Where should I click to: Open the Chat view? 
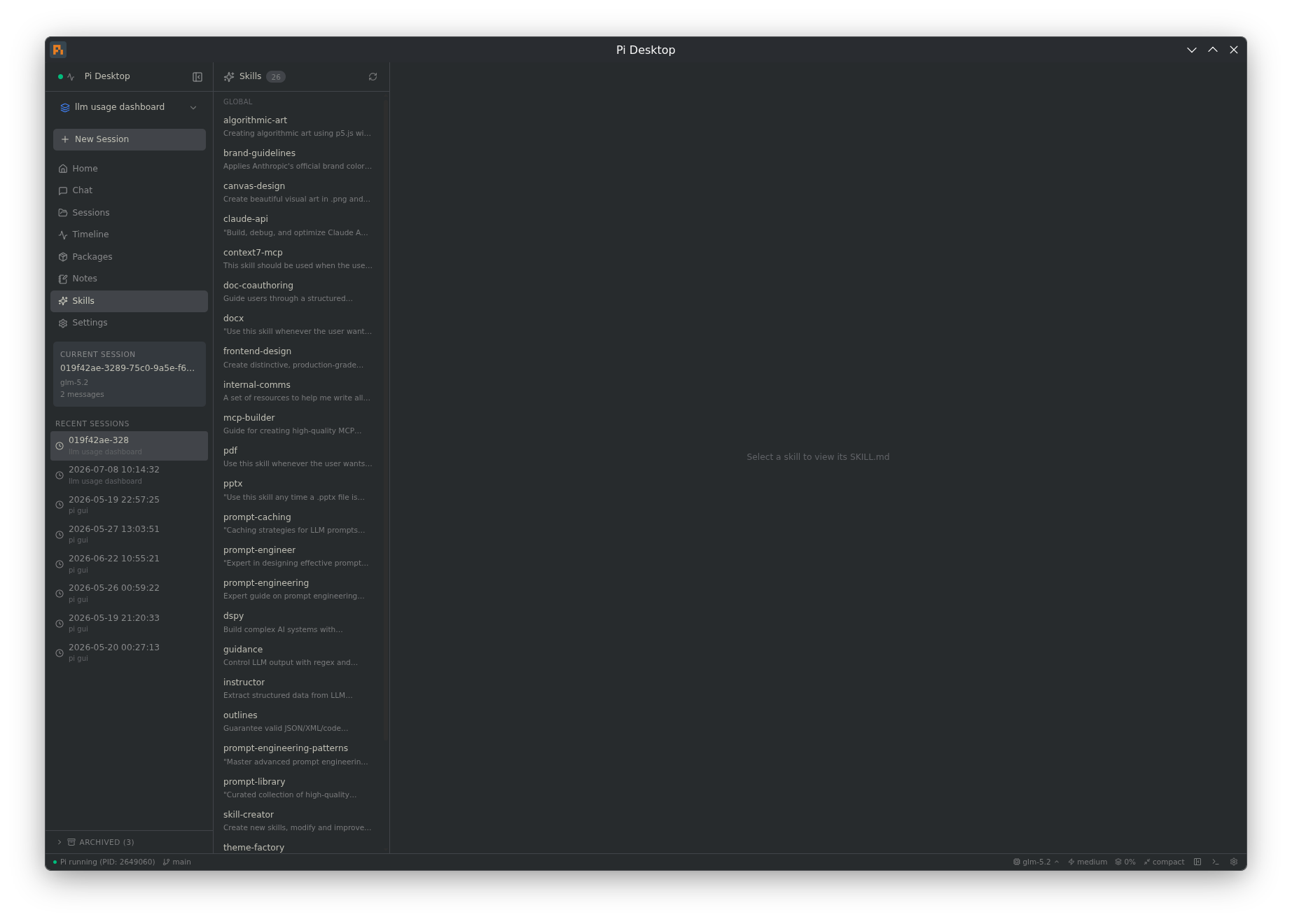129,190
